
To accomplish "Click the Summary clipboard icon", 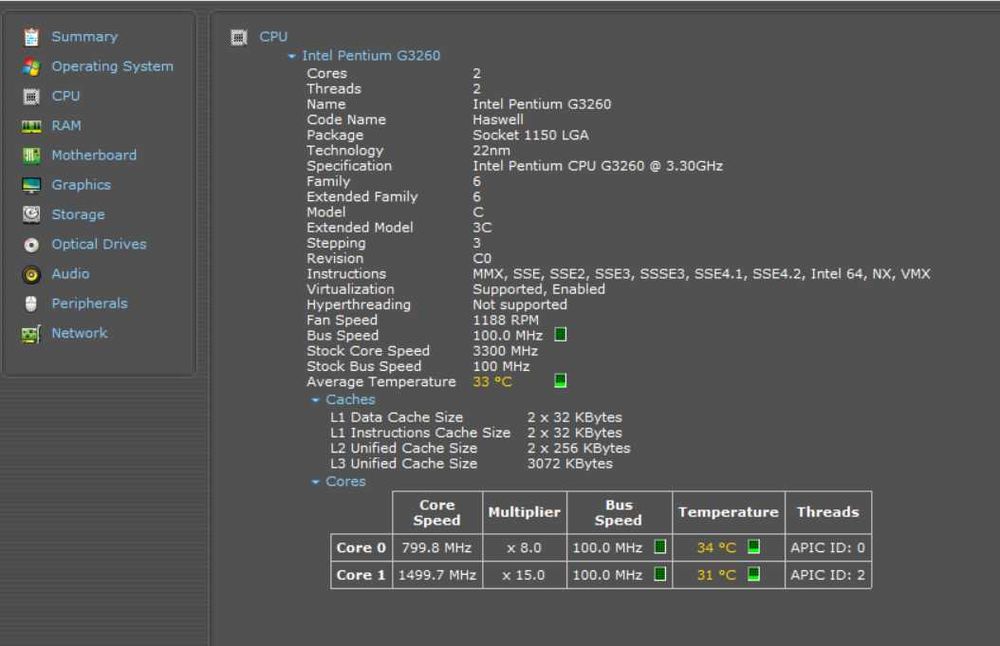I will tap(31, 37).
